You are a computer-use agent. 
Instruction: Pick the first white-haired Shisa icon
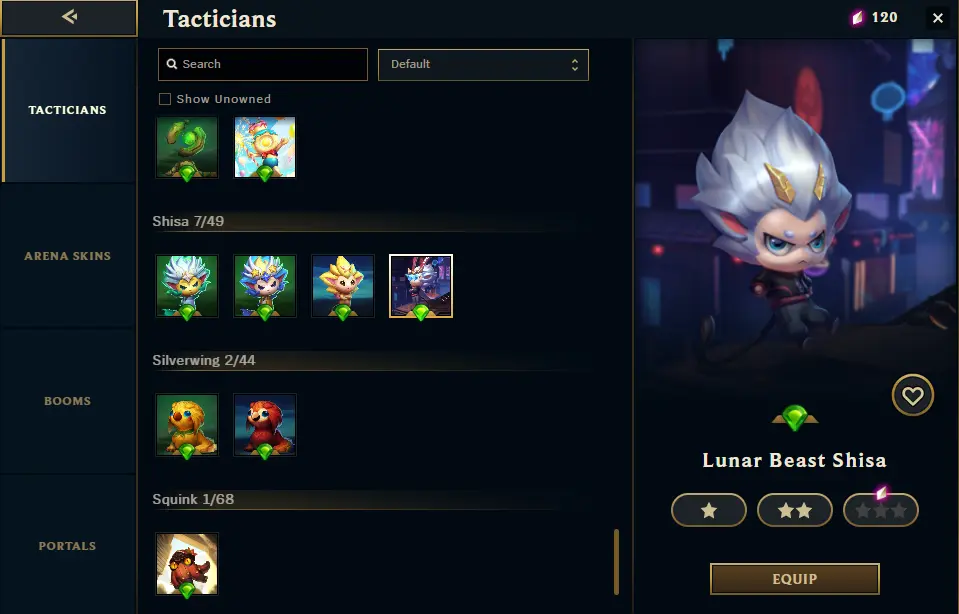[x=187, y=286]
